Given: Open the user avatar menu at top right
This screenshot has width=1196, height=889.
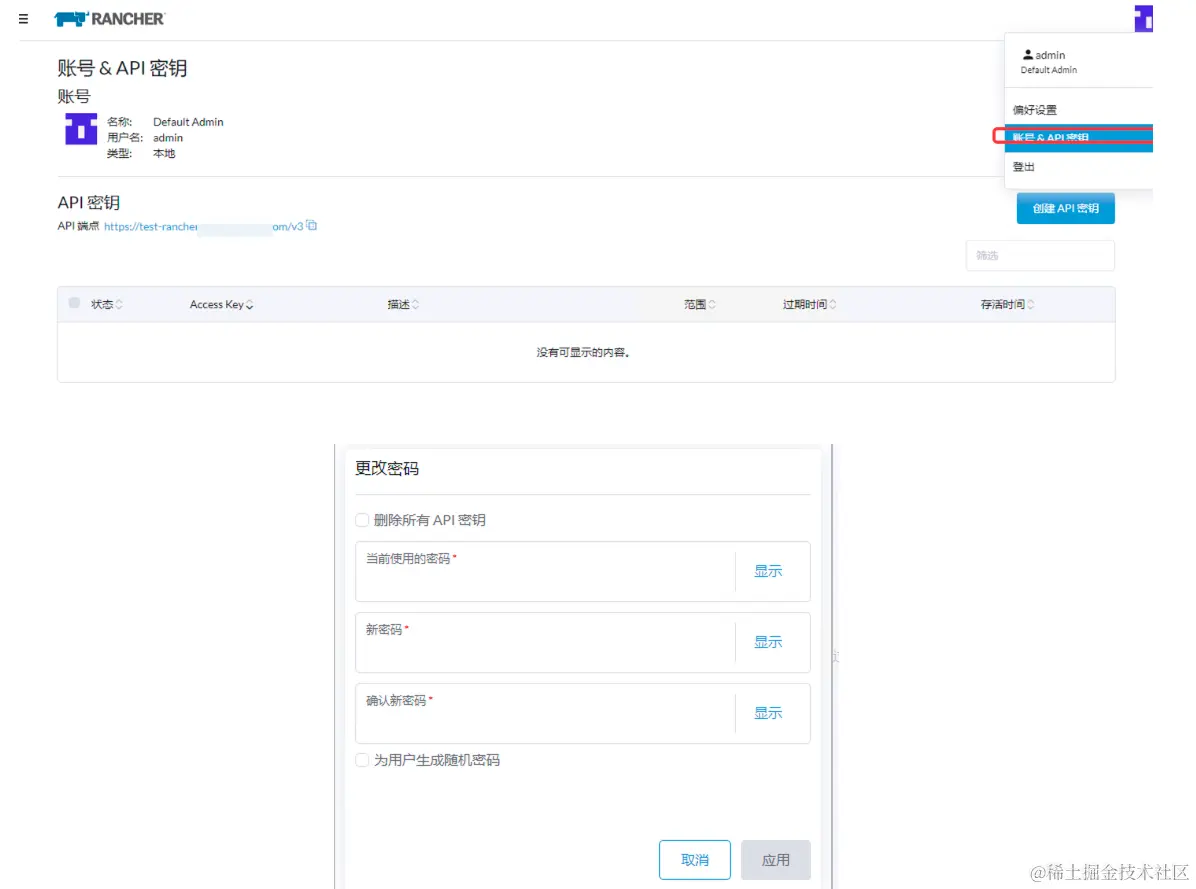Looking at the screenshot, I should [x=1143, y=18].
